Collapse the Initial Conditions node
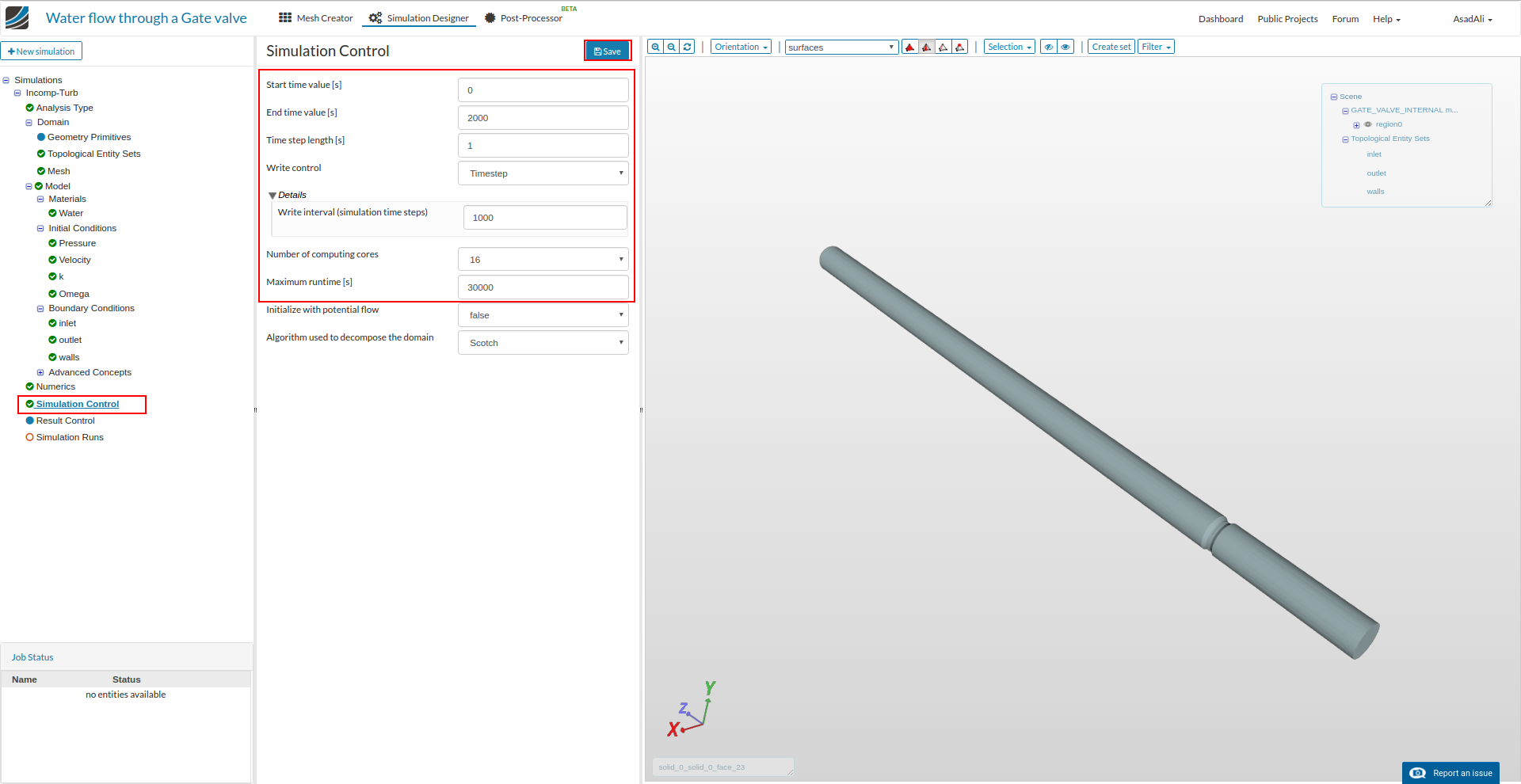Image resolution: width=1521 pixels, height=784 pixels. (40, 229)
